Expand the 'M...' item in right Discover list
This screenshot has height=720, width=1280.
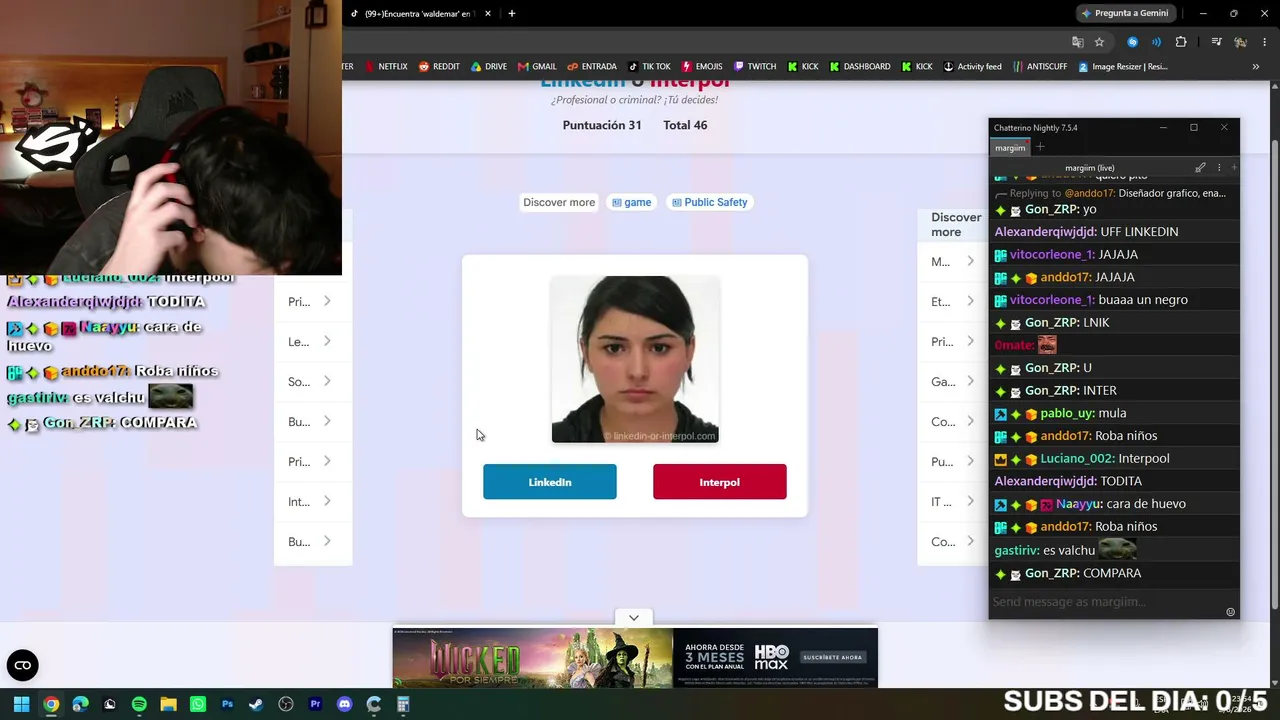tap(953, 261)
